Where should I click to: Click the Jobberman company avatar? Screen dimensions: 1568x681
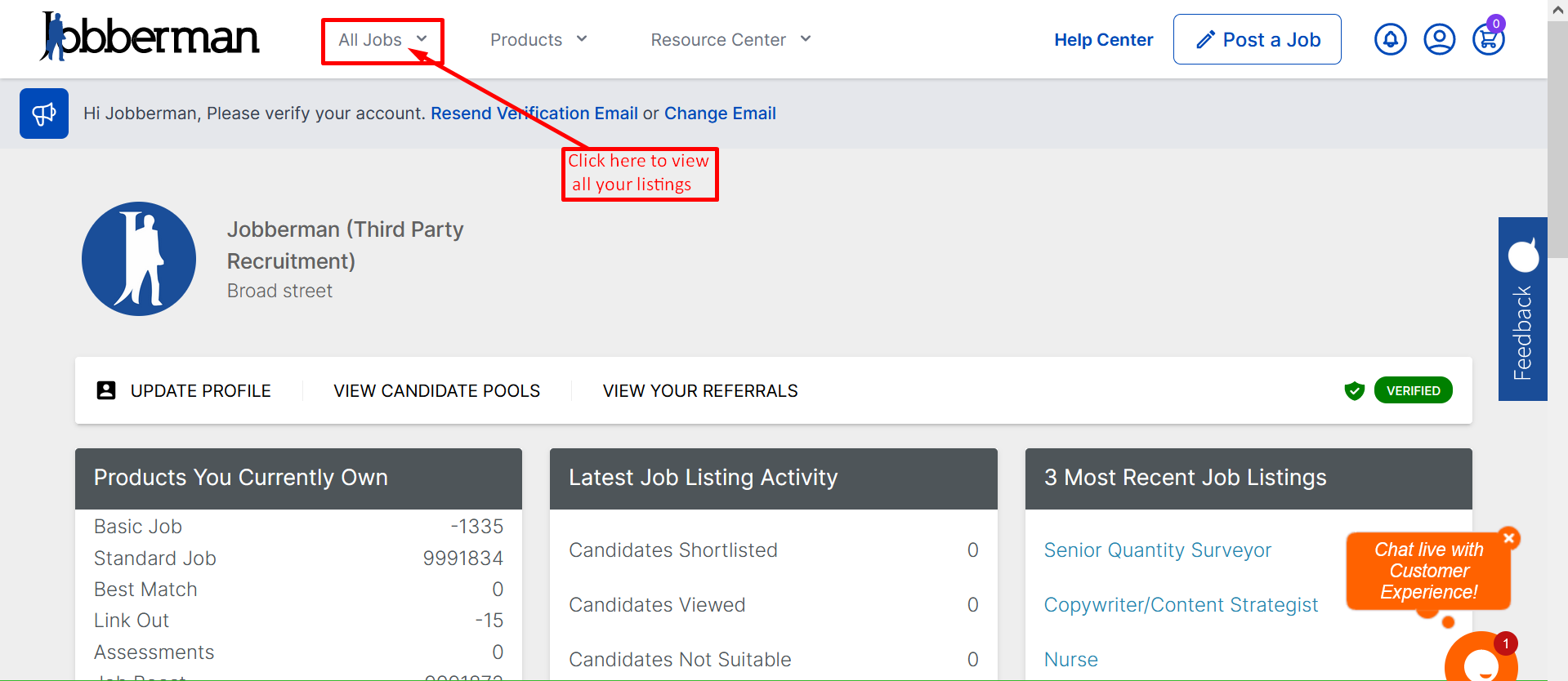coord(139,259)
